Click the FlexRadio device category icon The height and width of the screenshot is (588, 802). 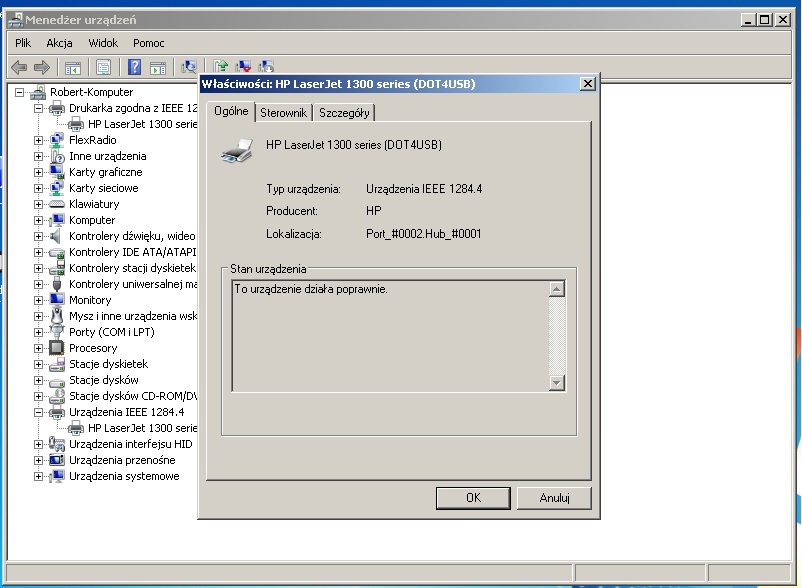coord(57,140)
